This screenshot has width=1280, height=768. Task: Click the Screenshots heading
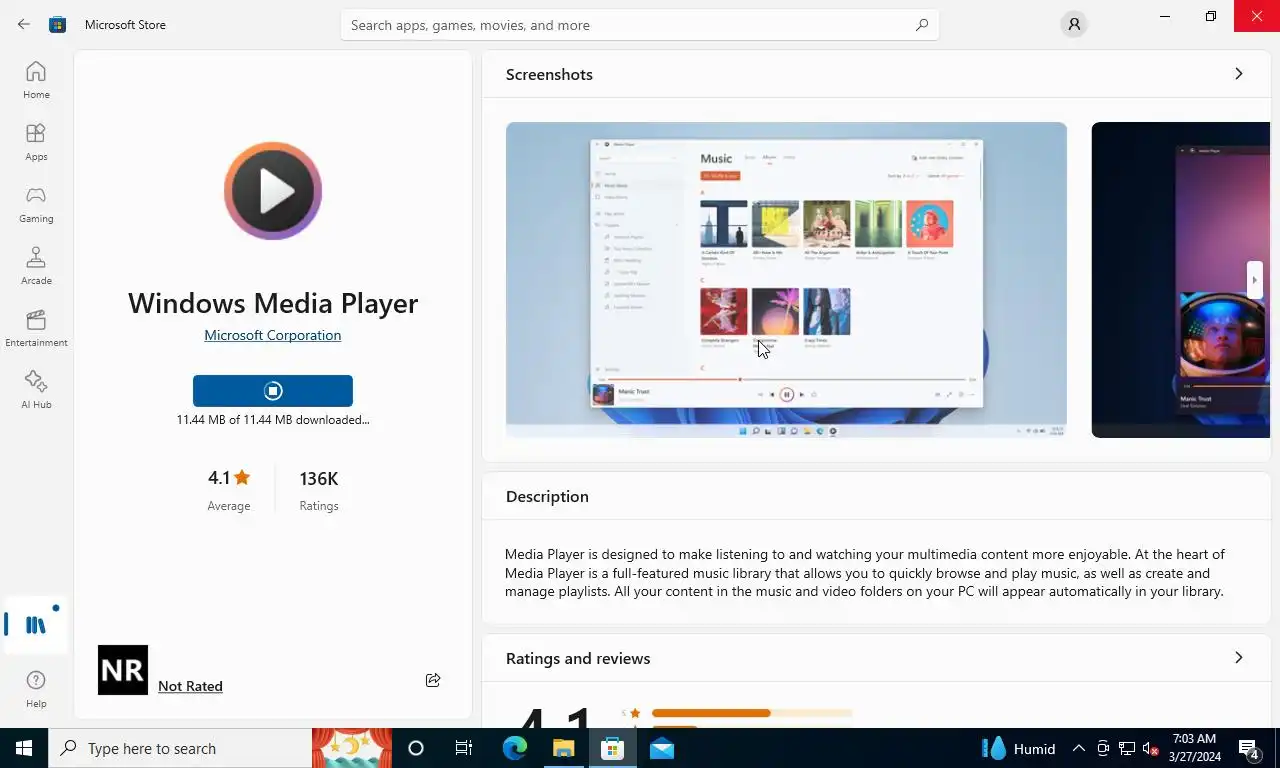pos(549,74)
